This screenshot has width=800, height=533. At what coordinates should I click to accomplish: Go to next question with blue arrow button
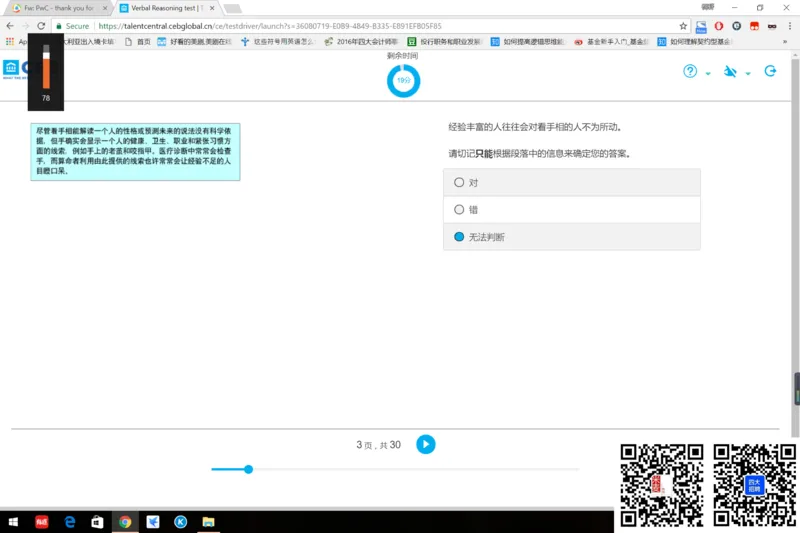(426, 444)
